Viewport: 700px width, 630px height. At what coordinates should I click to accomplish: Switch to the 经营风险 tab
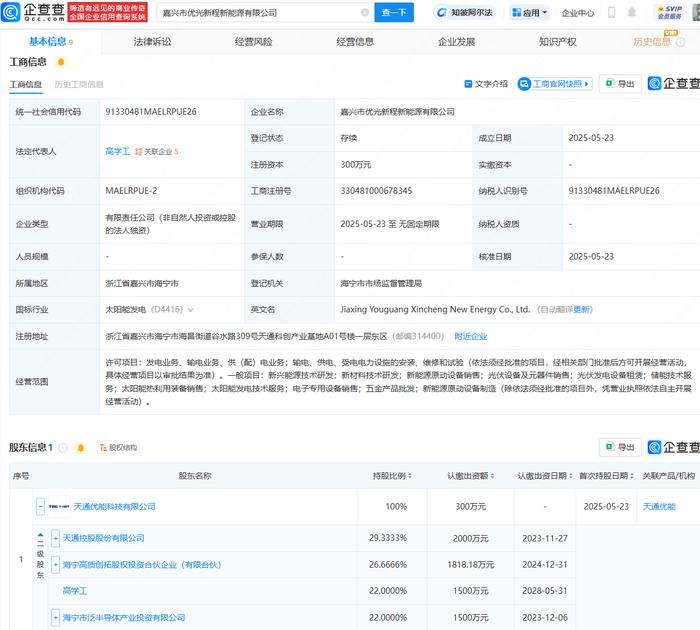pyautogui.click(x=254, y=42)
